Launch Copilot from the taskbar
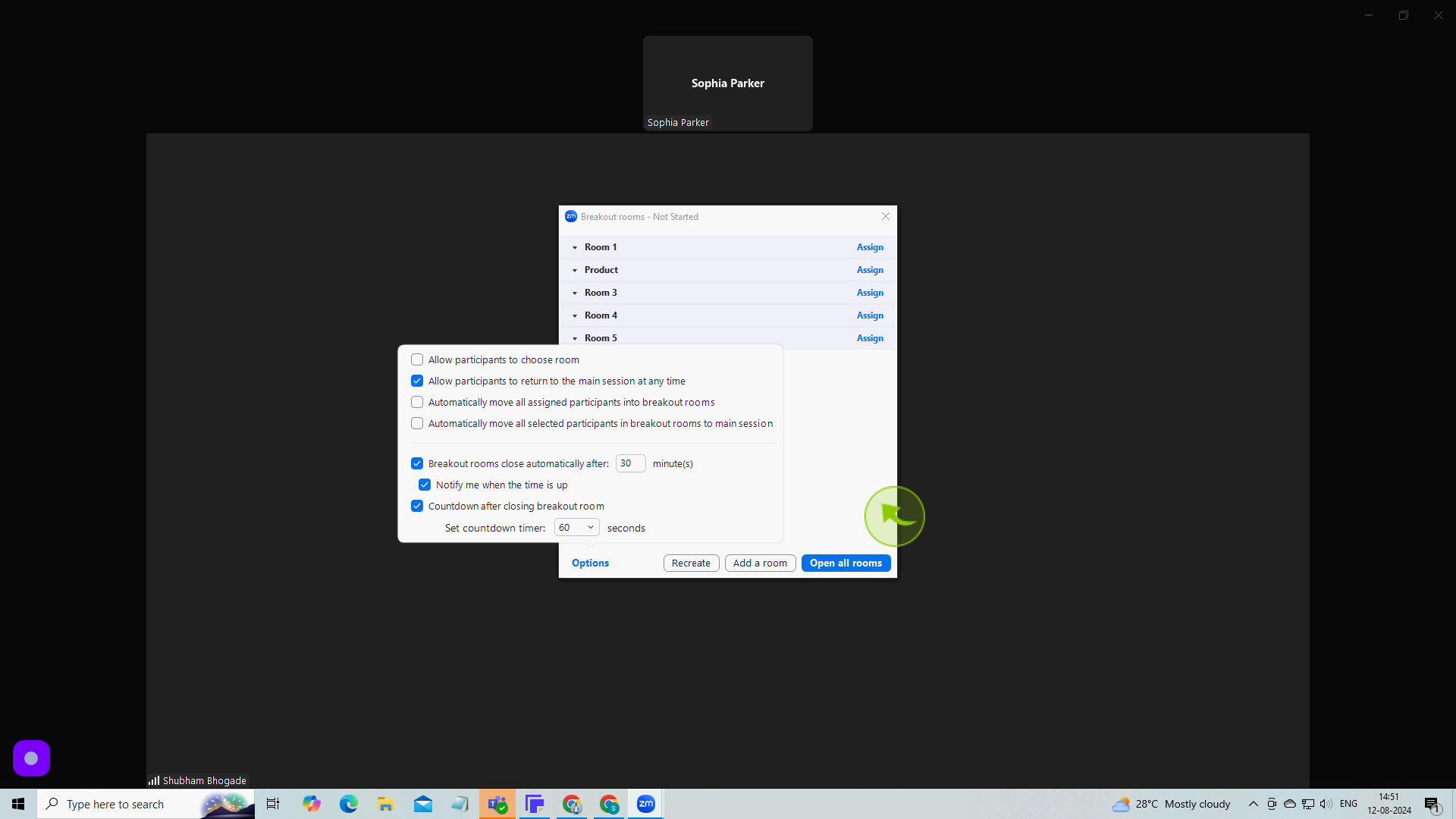This screenshot has height=819, width=1456. 311,804
